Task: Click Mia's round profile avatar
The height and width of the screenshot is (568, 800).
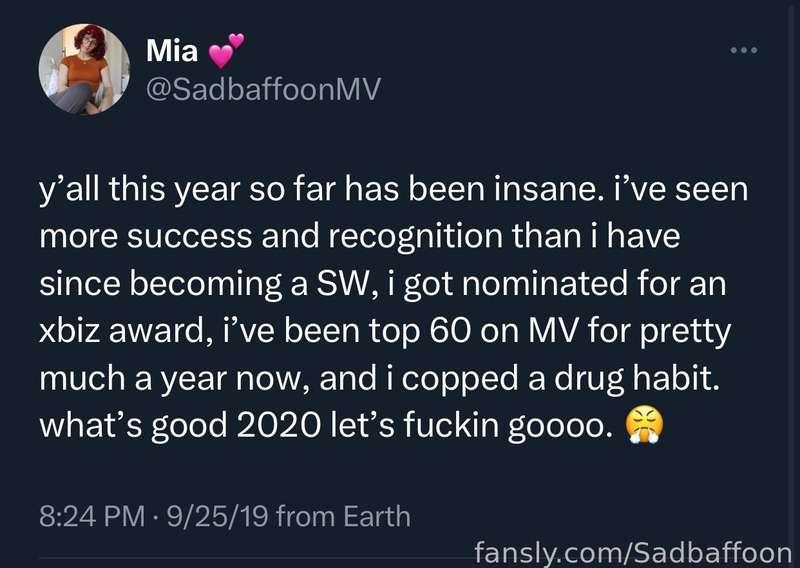Action: pyautogui.click(x=84, y=69)
